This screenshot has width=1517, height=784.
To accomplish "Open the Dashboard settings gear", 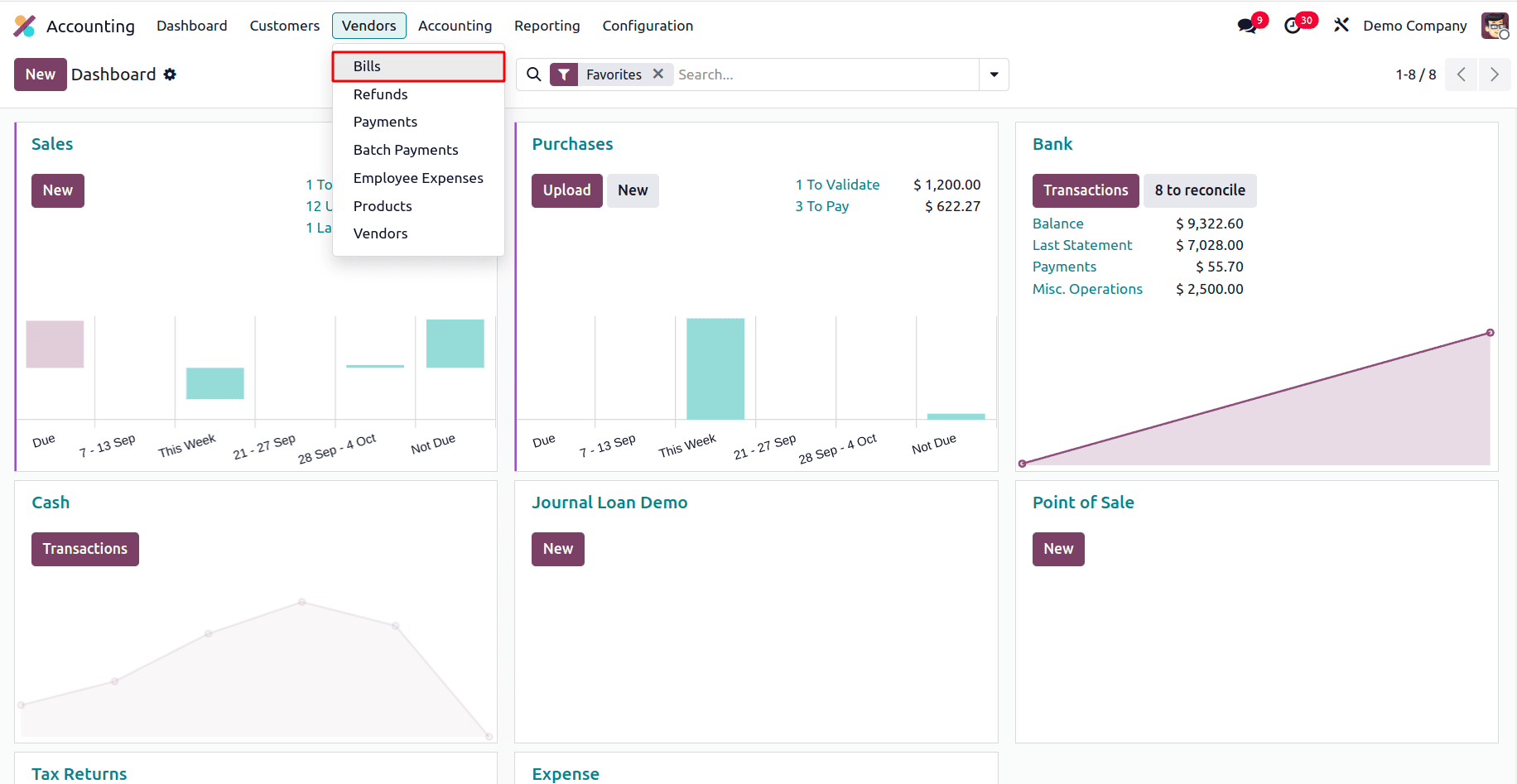I will [170, 75].
